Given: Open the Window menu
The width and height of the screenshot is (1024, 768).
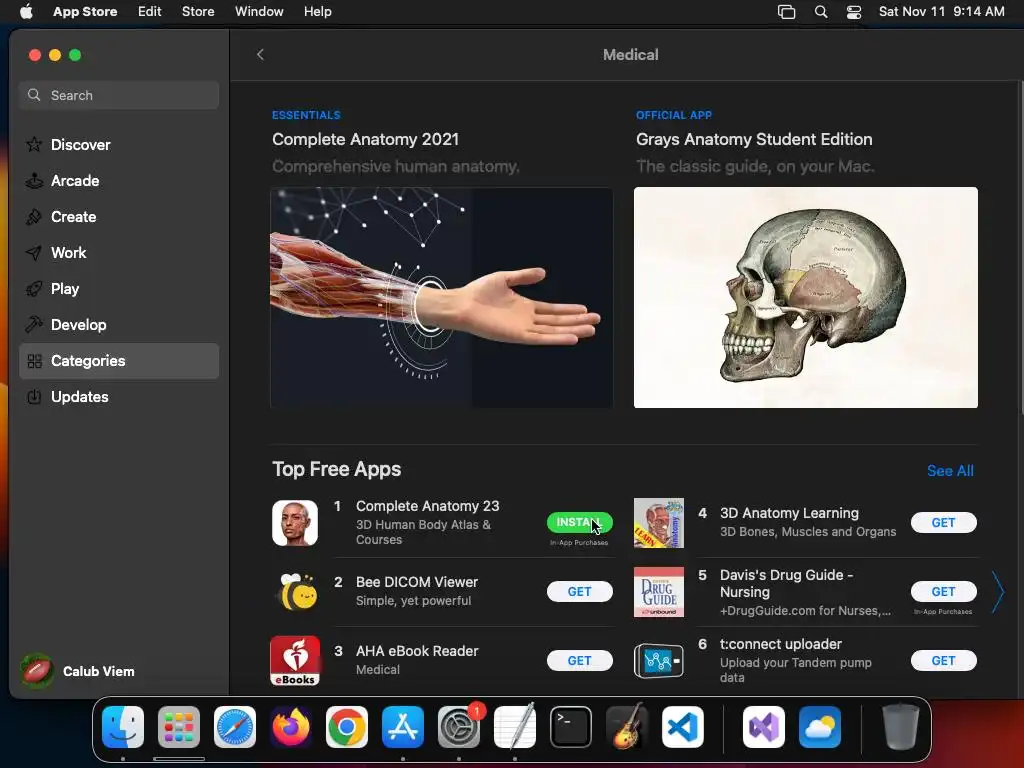Looking at the screenshot, I should [259, 12].
